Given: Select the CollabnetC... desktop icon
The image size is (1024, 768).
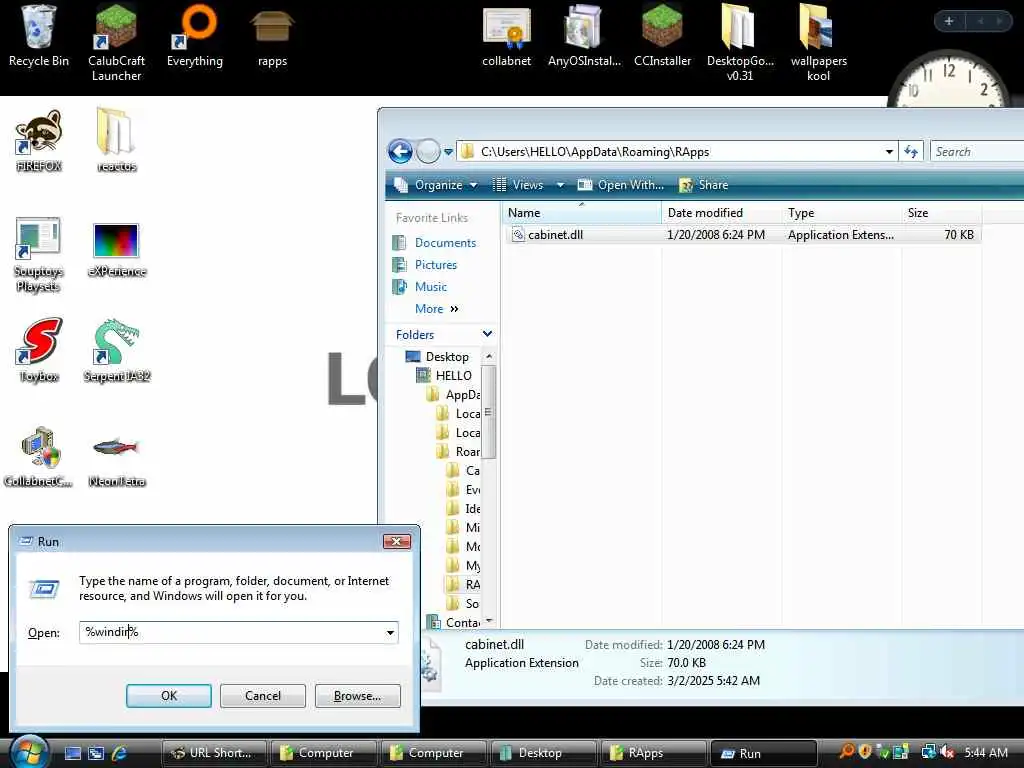Looking at the screenshot, I should click(39, 456).
